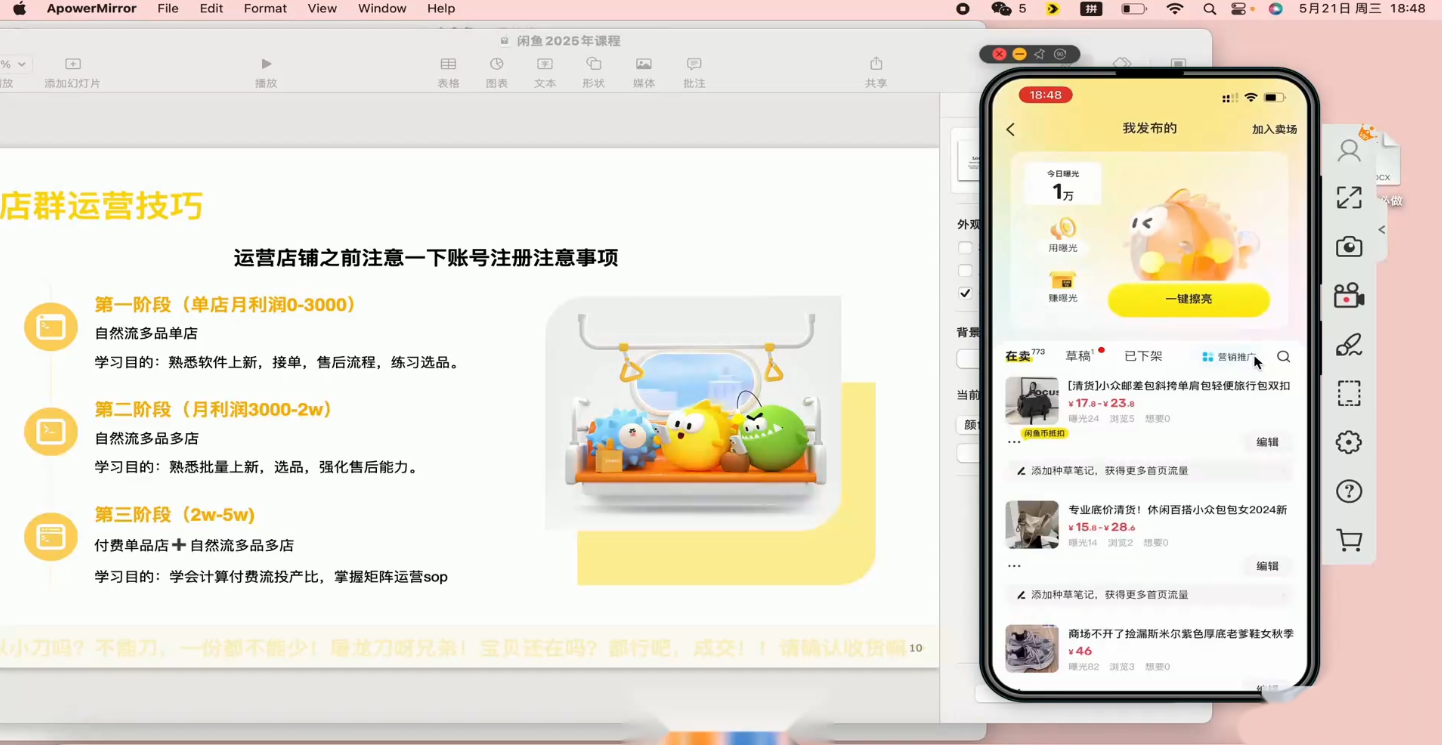Enter full screen with the expand arrows icon
The image size is (1442, 745).
point(1349,198)
